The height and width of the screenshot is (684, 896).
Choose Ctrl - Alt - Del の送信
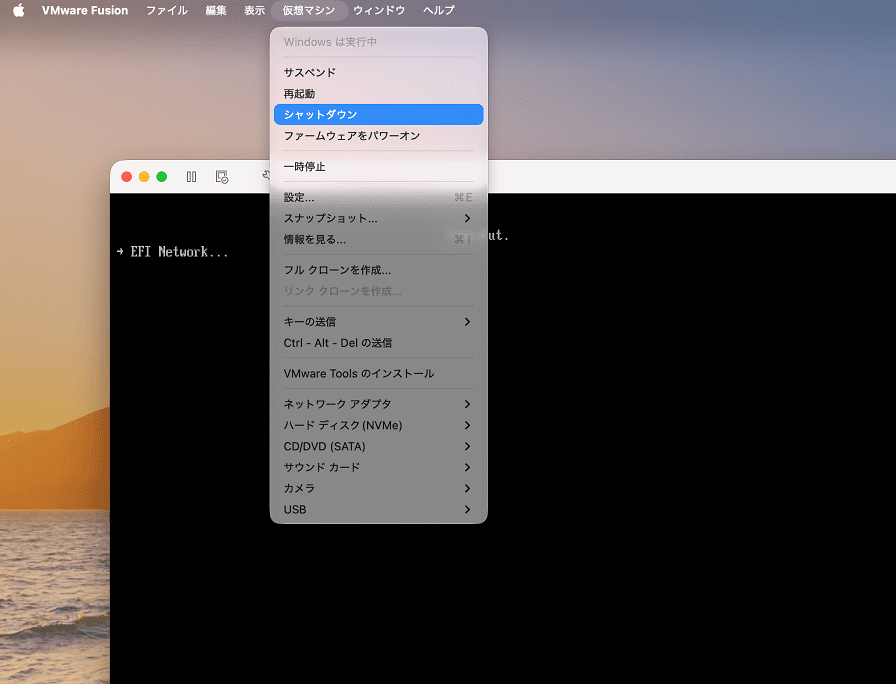click(x=379, y=343)
